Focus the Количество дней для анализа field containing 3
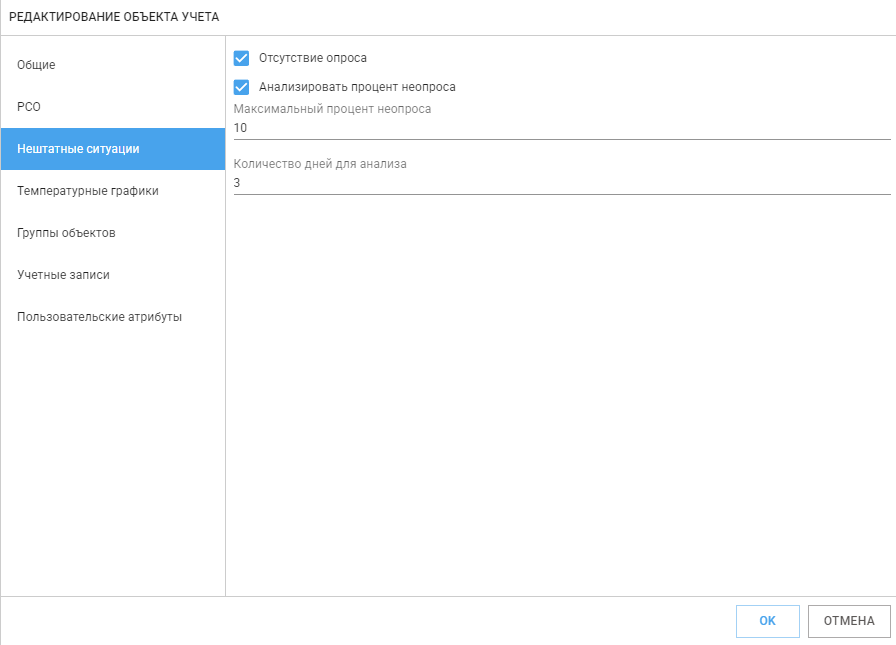The image size is (896, 645). click(x=562, y=183)
